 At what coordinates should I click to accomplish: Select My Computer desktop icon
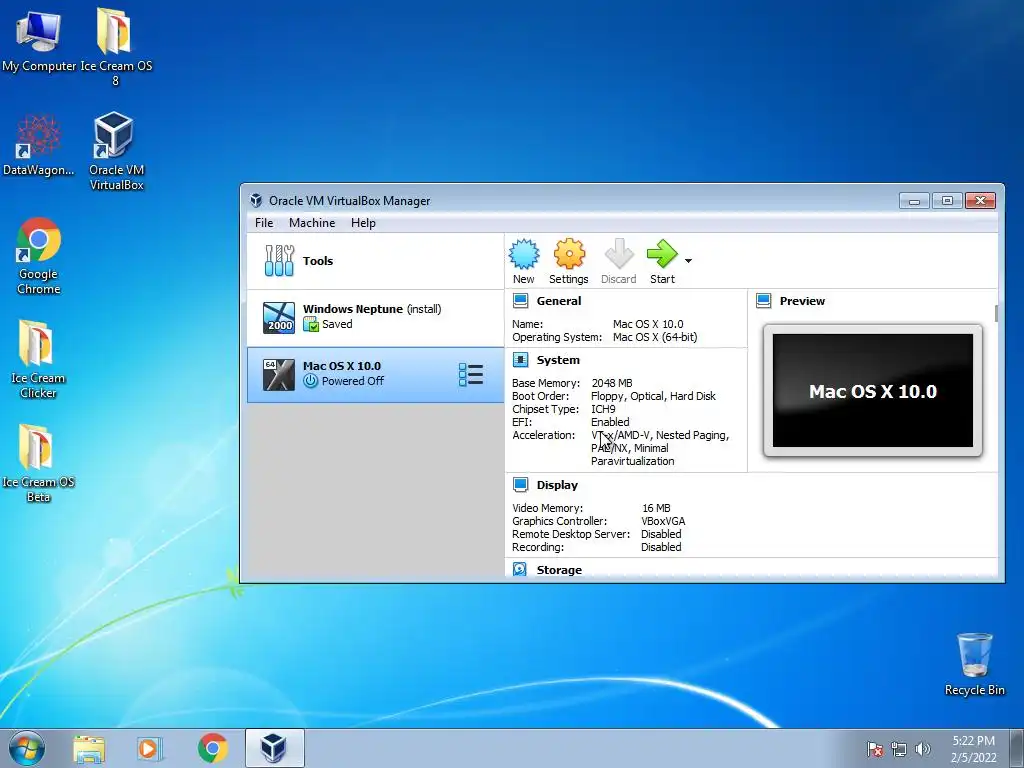[x=39, y=41]
